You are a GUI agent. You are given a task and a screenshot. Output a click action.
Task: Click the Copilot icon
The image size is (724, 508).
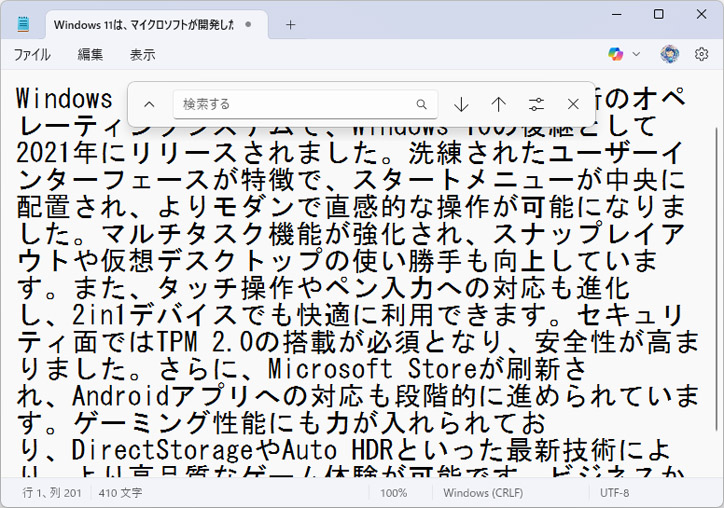tap(615, 54)
